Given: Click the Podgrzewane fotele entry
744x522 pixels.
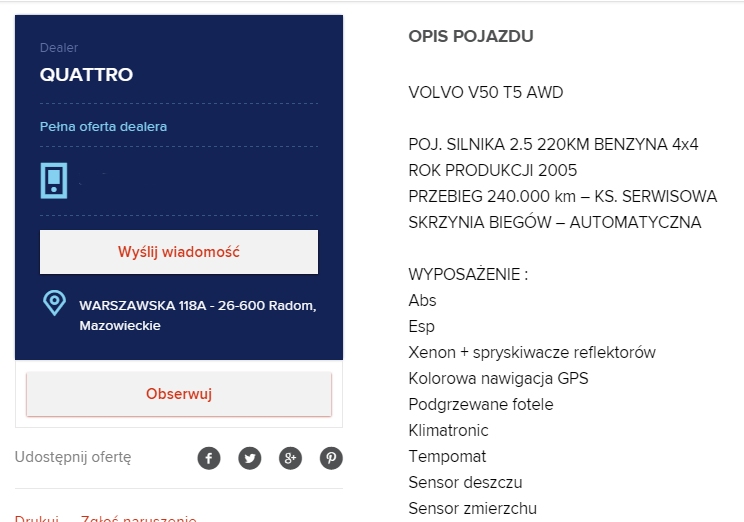Looking at the screenshot, I should [481, 404].
